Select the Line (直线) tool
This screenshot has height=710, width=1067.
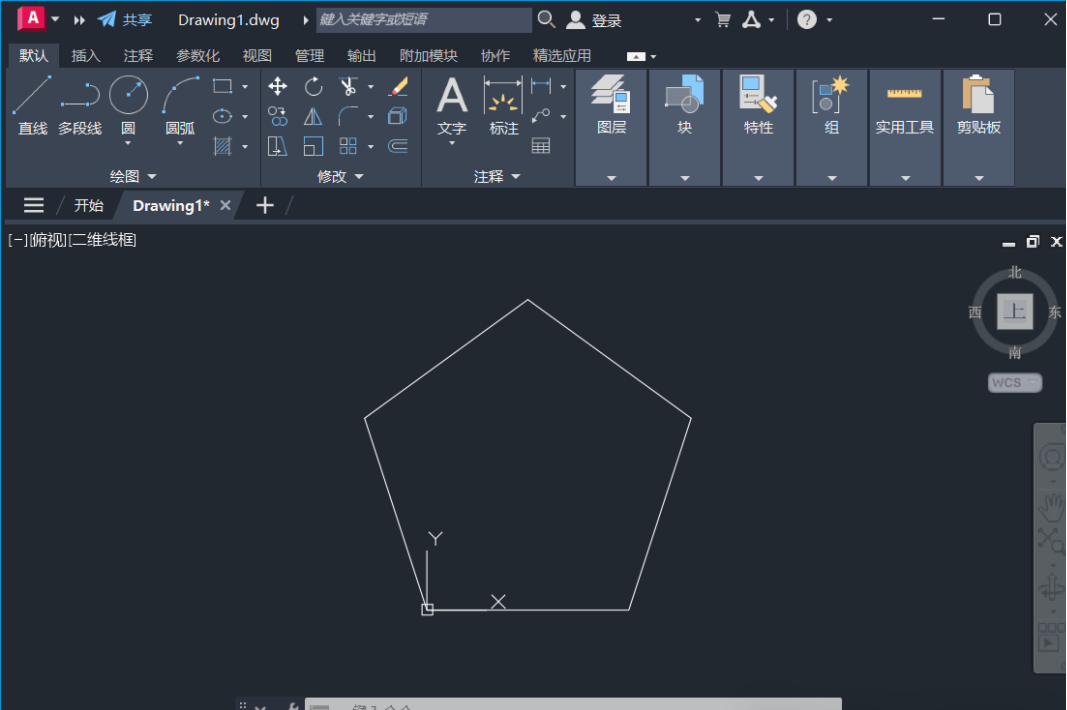click(x=32, y=106)
